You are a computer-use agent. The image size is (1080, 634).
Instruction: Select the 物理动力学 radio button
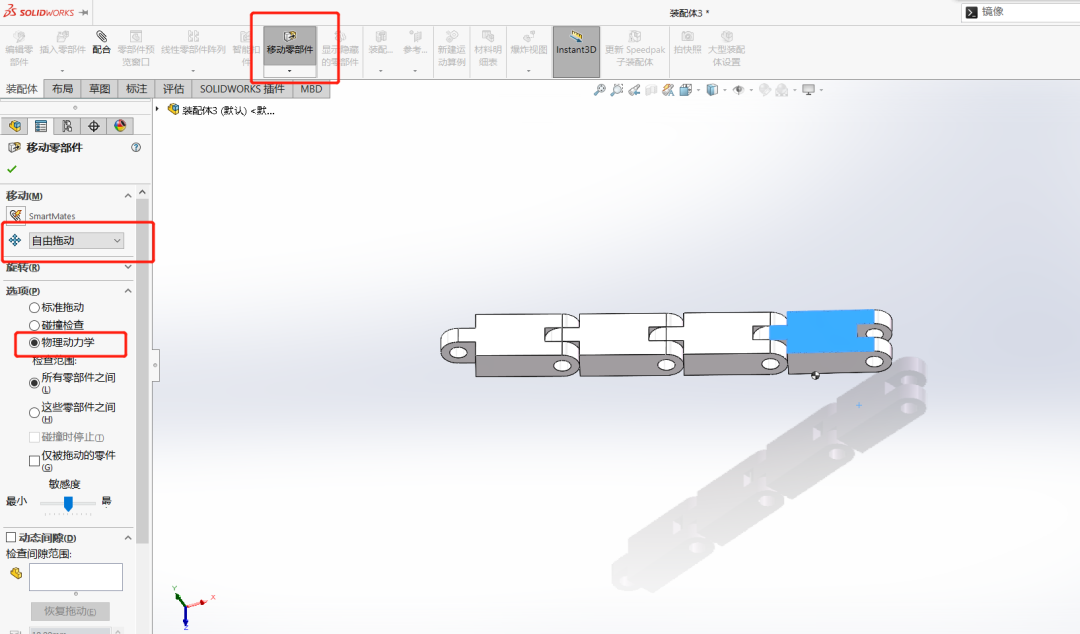34,342
